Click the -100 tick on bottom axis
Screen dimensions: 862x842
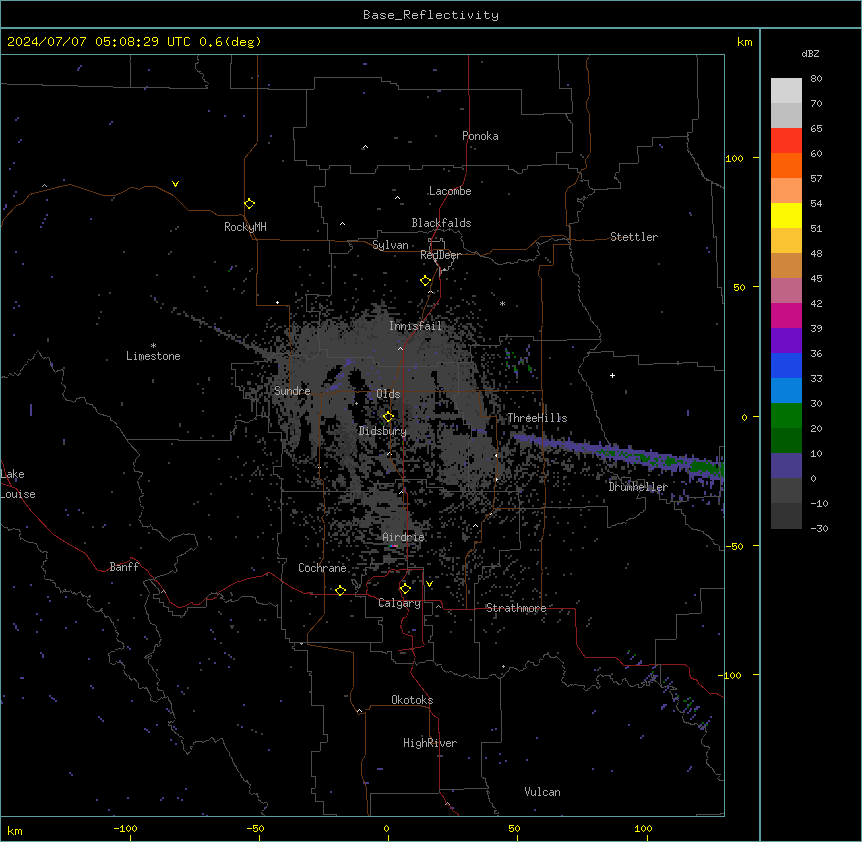click(125, 828)
